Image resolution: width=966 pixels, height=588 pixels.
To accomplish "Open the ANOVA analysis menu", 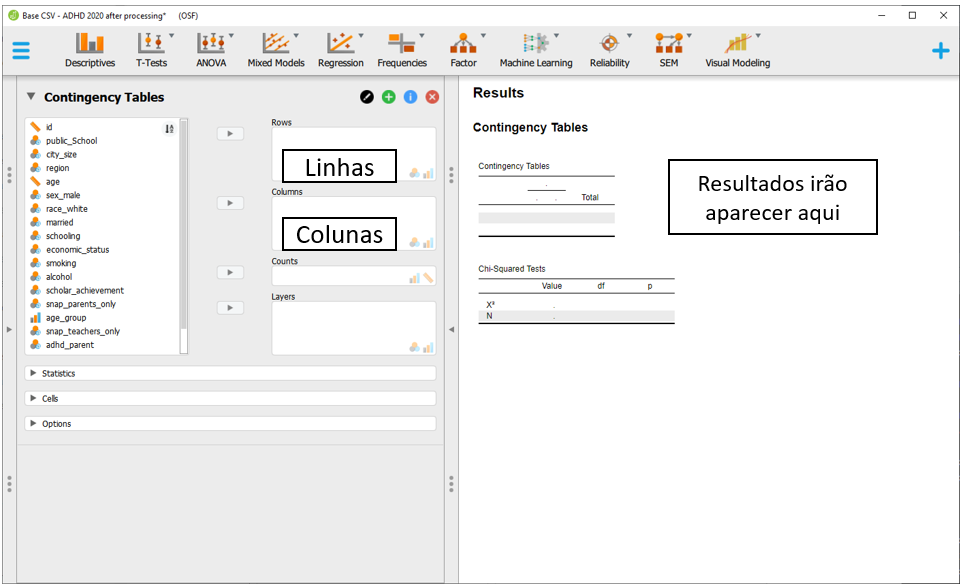I will tap(211, 50).
